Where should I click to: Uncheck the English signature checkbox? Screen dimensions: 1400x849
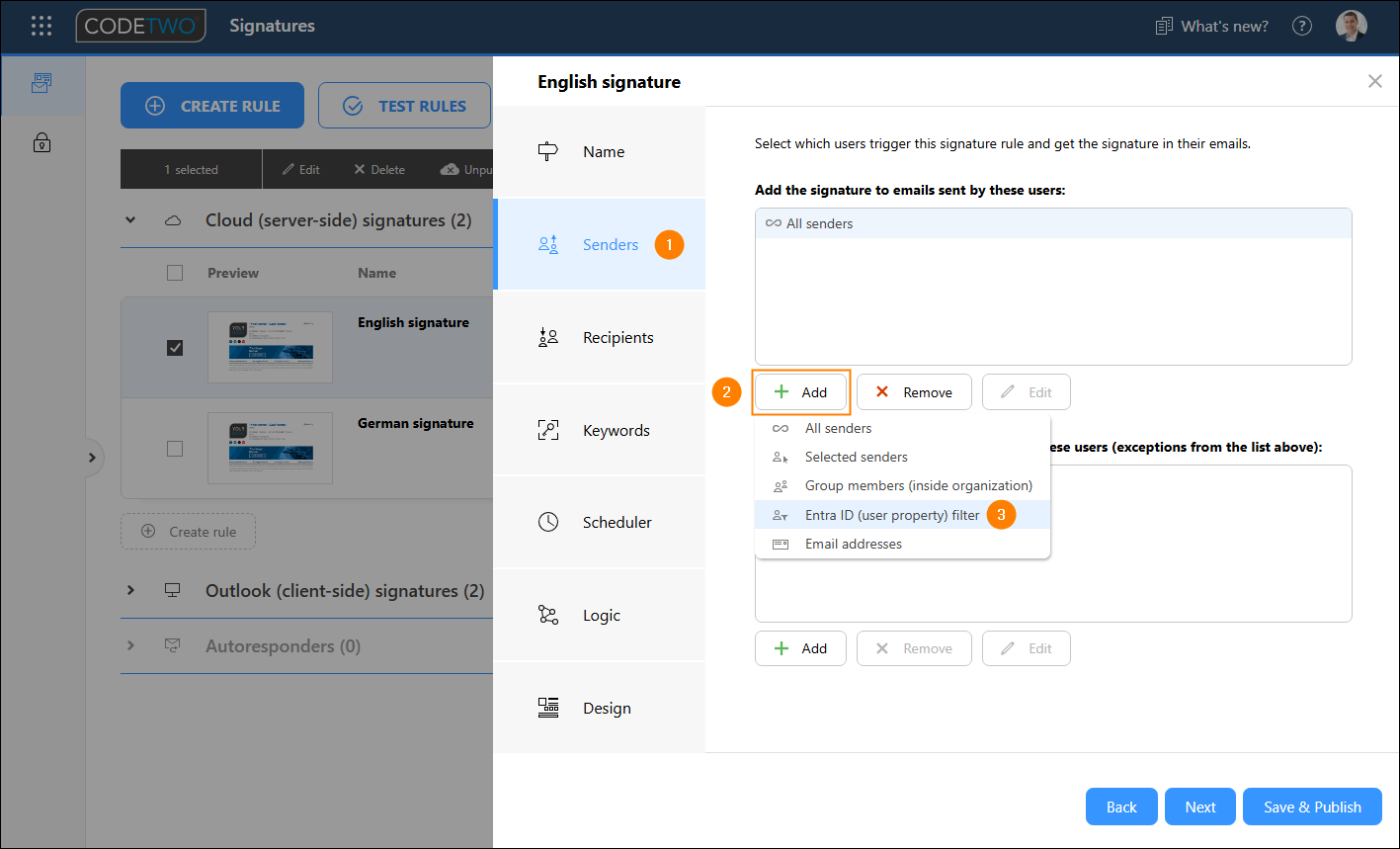pos(175,348)
